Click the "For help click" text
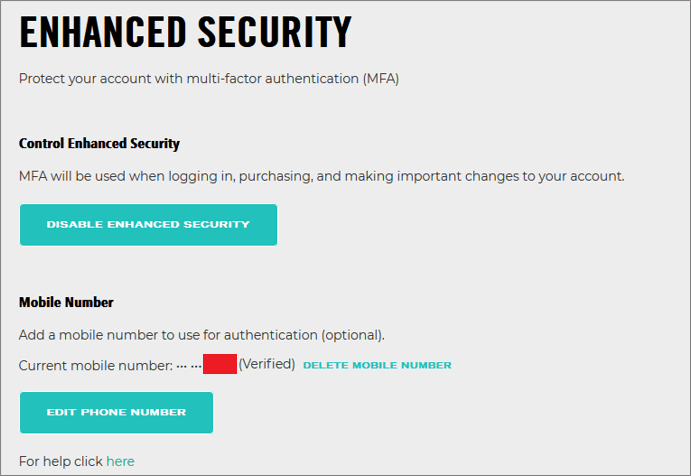 (x=61, y=461)
